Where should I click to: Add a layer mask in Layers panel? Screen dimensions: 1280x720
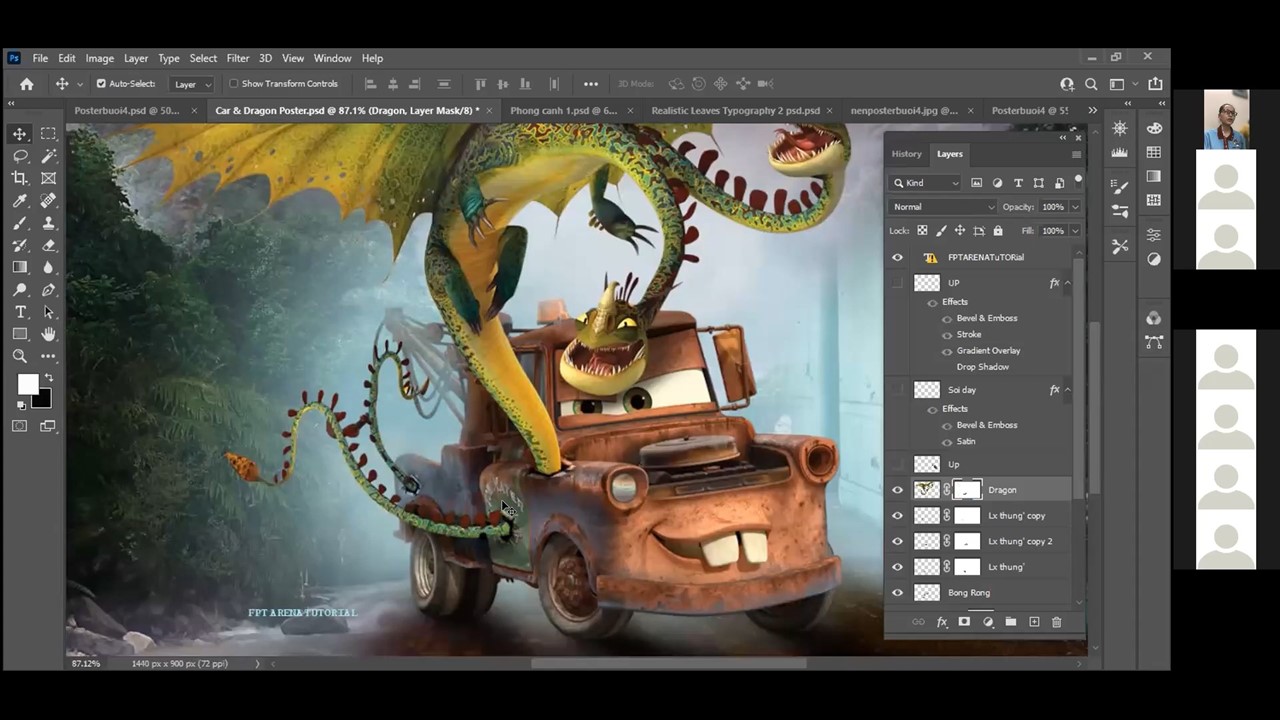[x=964, y=622]
